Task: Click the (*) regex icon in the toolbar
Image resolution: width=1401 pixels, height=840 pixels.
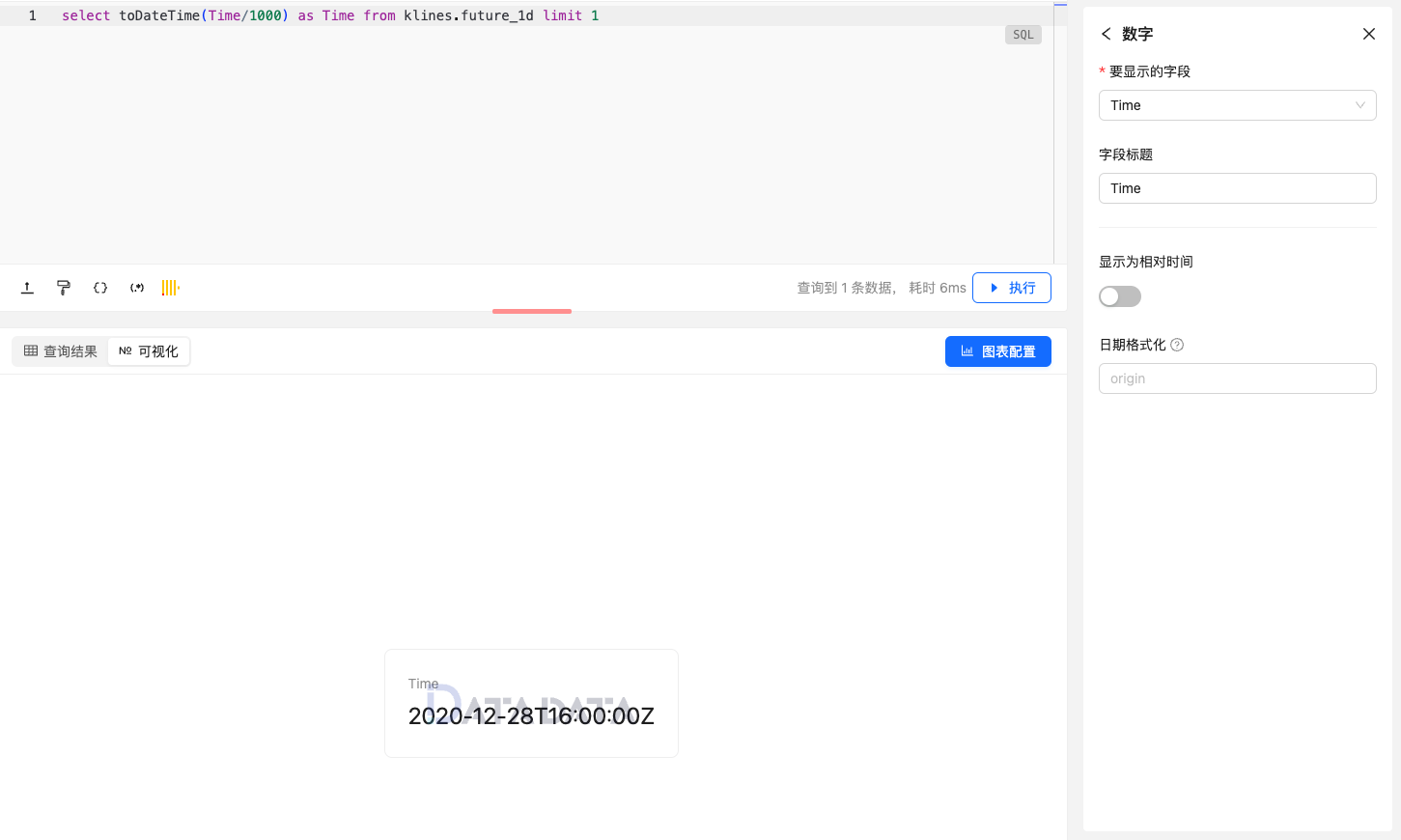Action: click(136, 287)
